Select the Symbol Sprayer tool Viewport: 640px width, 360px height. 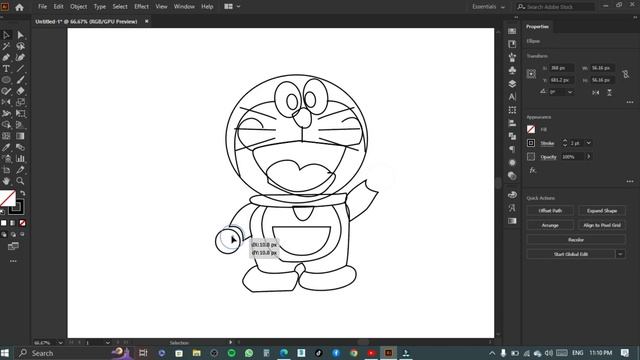6,158
